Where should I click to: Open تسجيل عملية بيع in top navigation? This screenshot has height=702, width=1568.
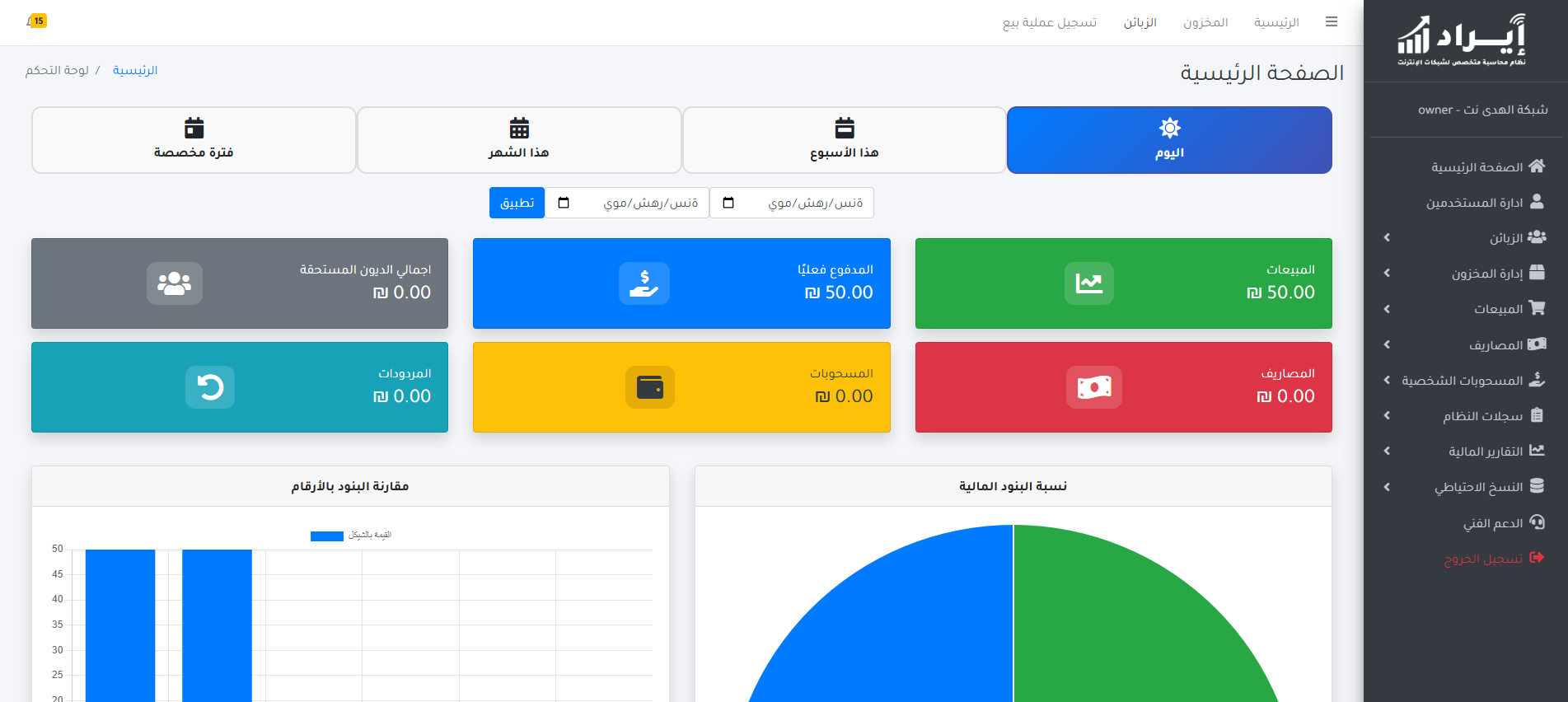click(x=1049, y=22)
